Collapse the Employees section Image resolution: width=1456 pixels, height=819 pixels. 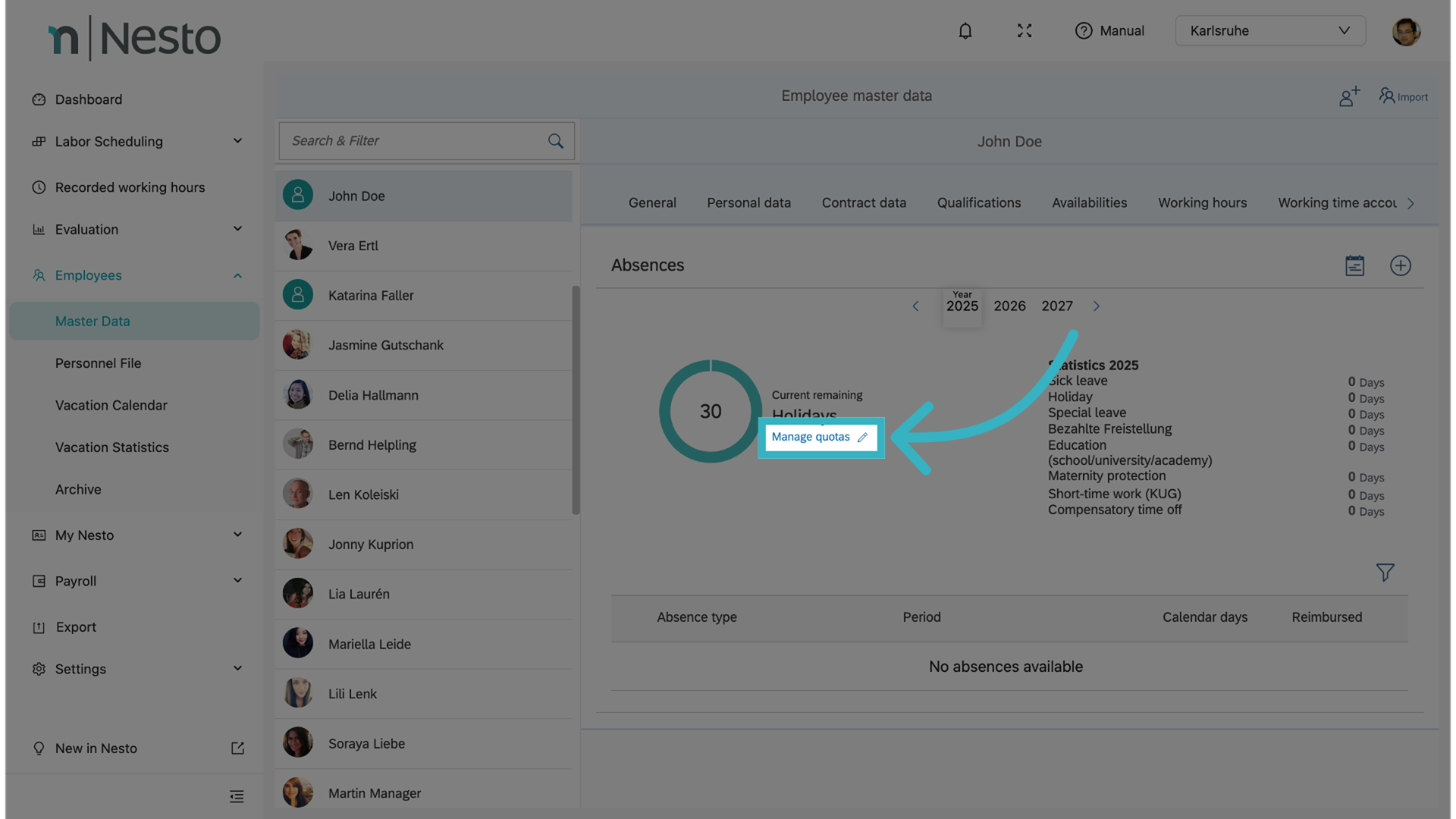point(237,275)
